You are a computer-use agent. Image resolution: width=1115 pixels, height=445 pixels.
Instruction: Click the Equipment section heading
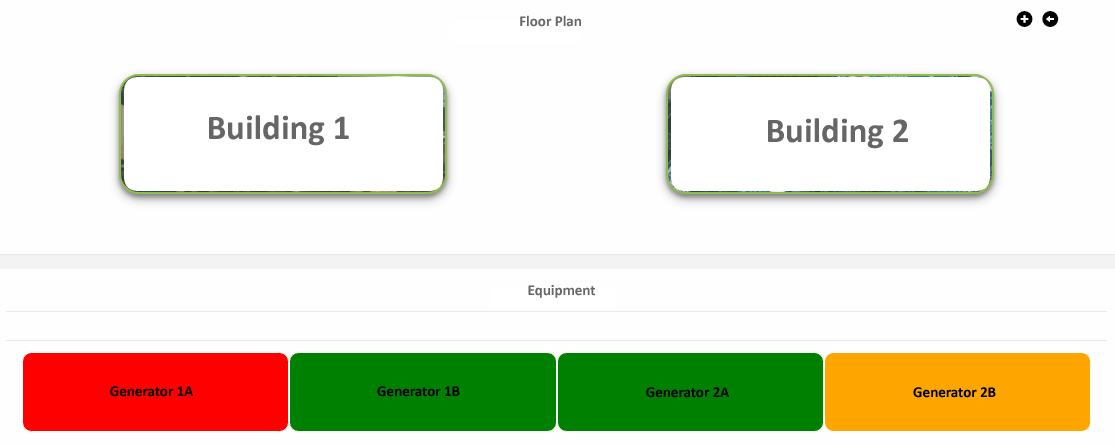click(561, 290)
